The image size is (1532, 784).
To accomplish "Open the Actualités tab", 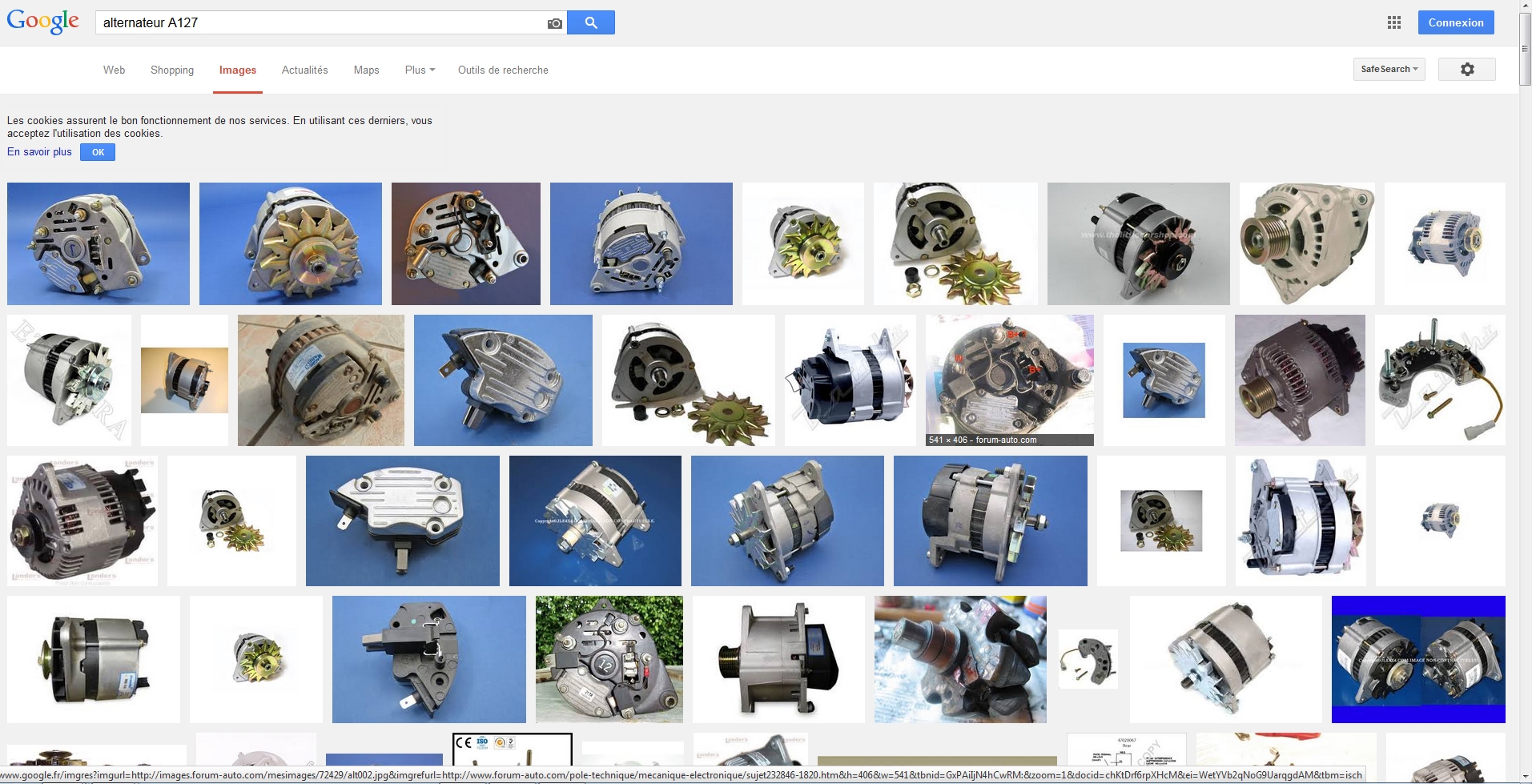I will 304,70.
